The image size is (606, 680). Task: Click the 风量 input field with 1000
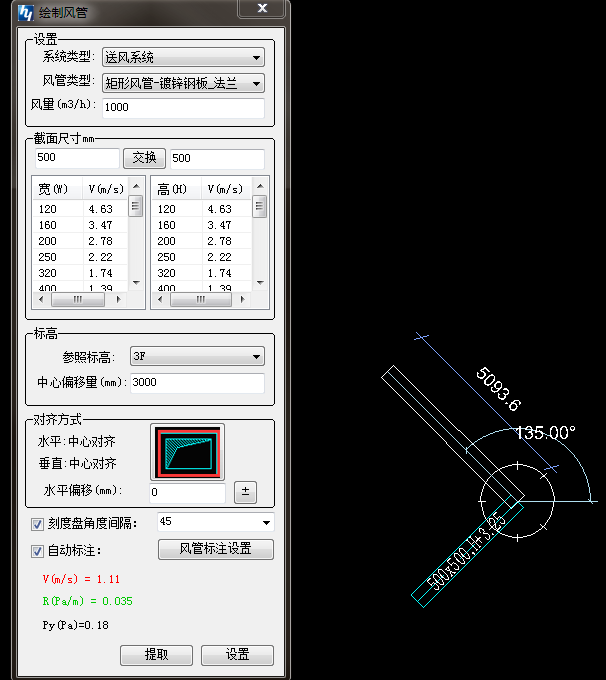[x=183, y=108]
